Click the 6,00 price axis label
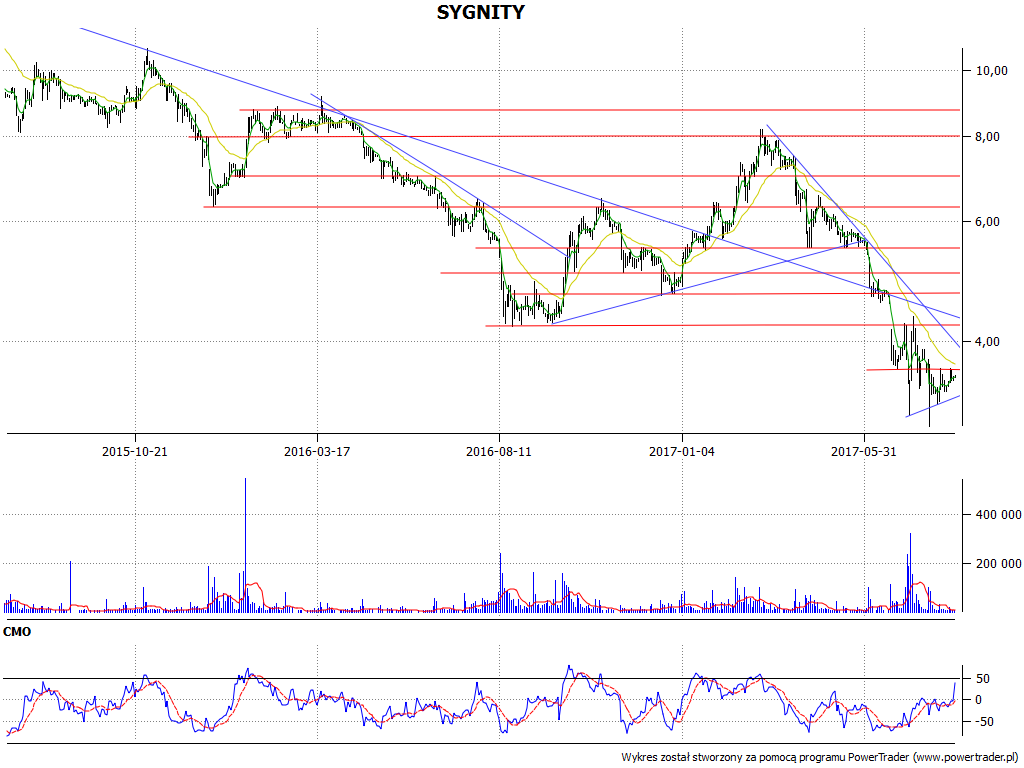Viewport: 1024px width, 768px height. tap(987, 222)
